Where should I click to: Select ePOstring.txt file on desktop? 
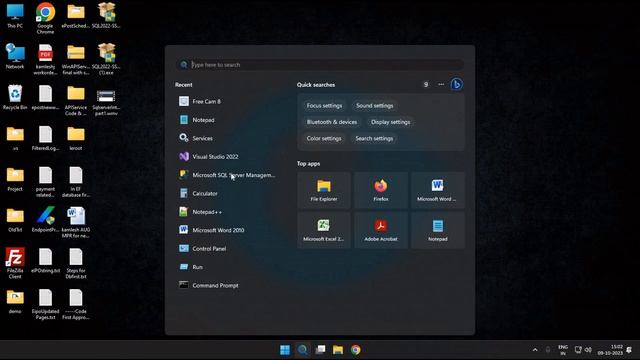click(x=45, y=260)
